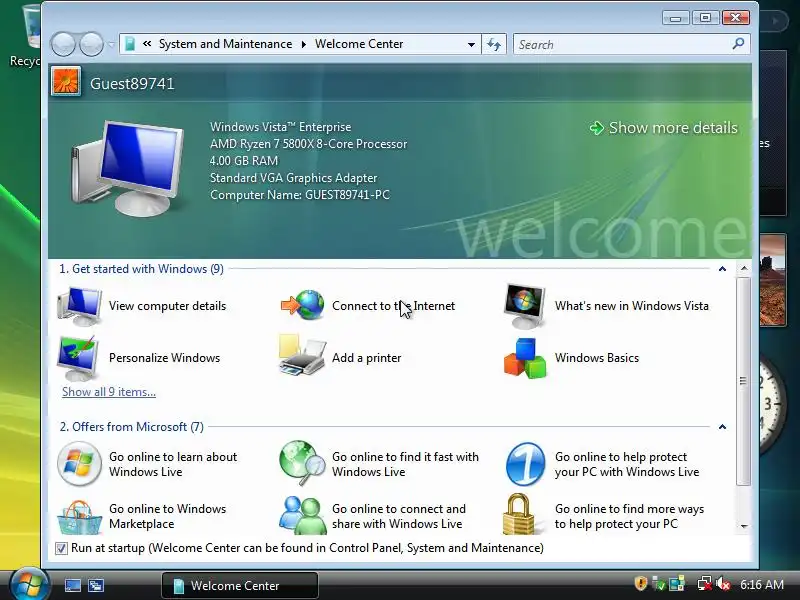Click the sidebar slideshow picture gadget

click(x=772, y=280)
